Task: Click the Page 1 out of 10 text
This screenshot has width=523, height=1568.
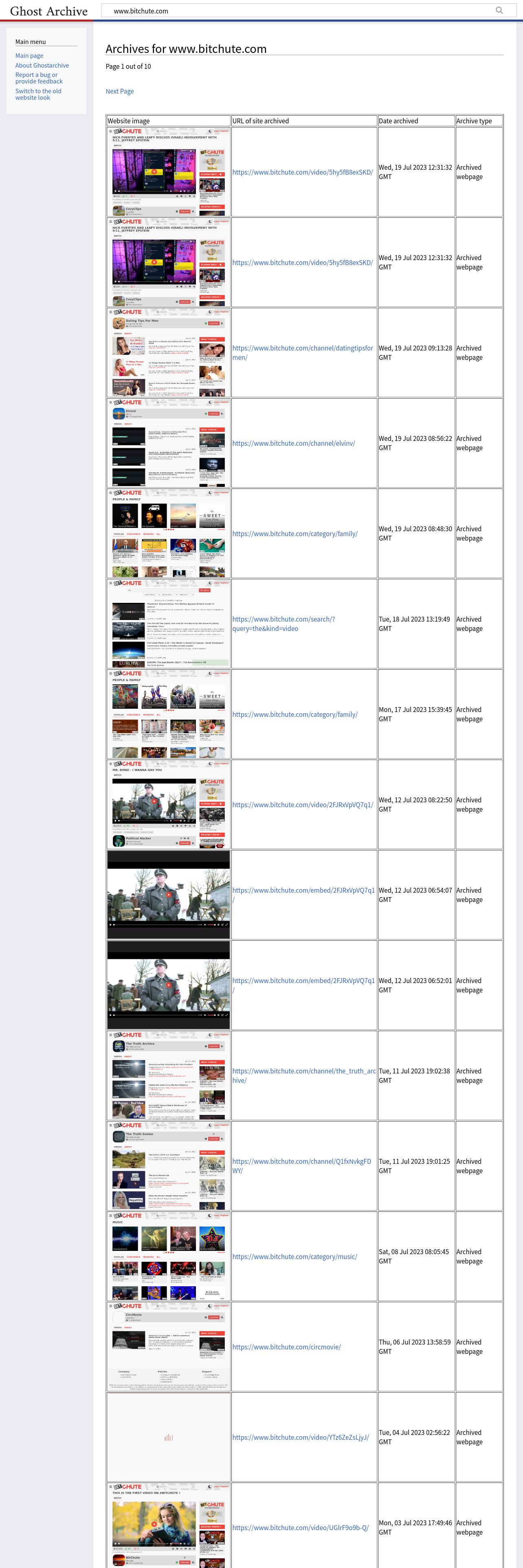Action: (x=128, y=66)
